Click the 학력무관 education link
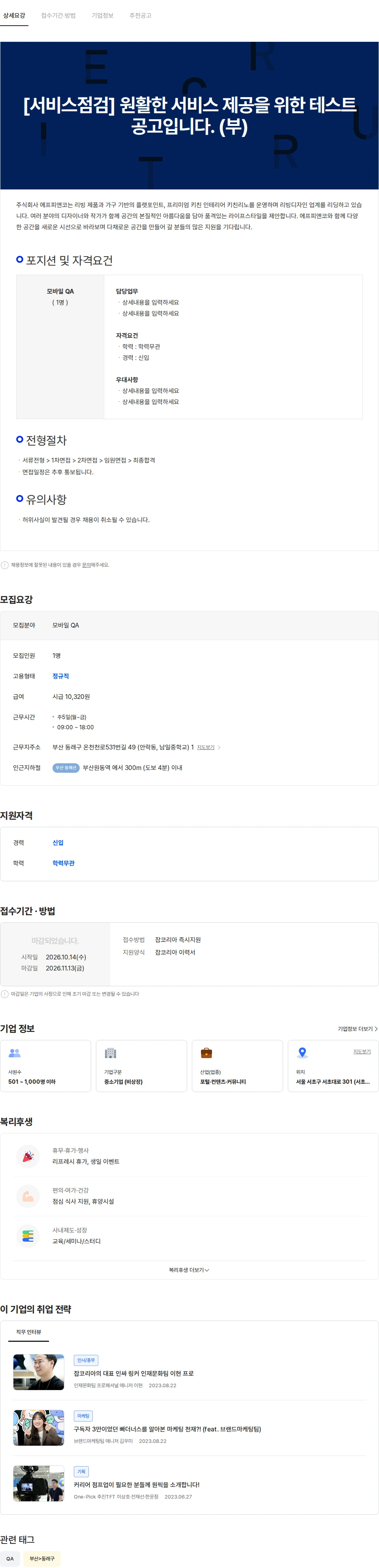The image size is (379, 1568). pos(64,863)
